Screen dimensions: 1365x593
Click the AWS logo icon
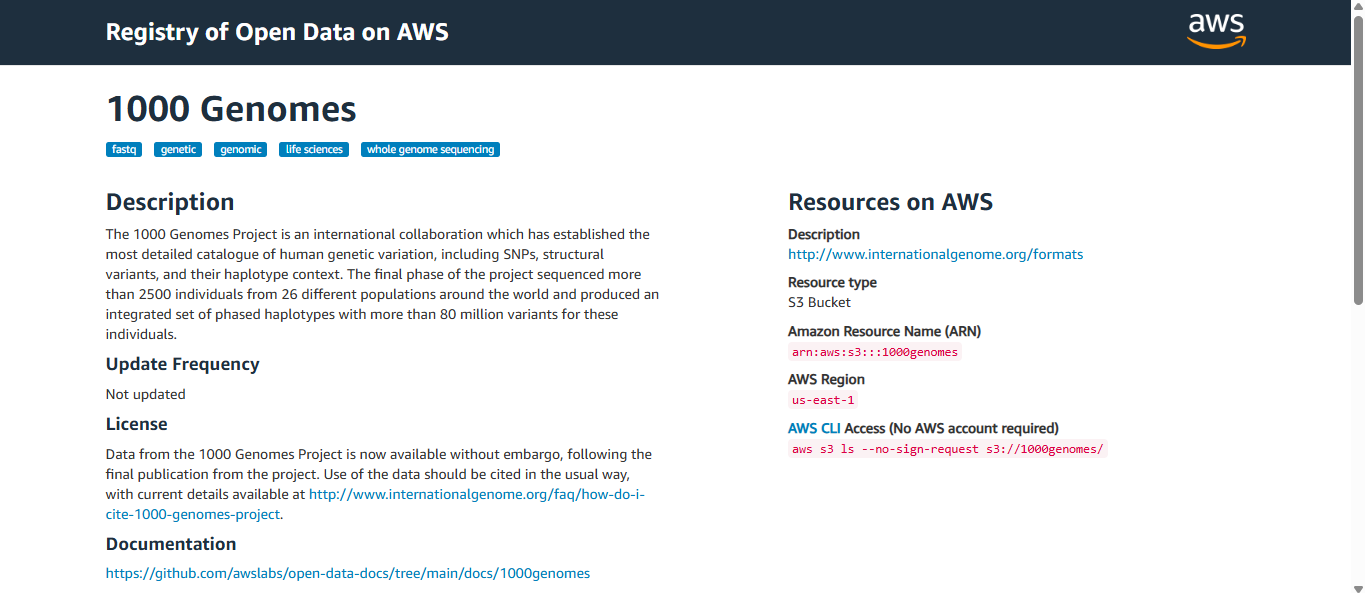point(1217,31)
